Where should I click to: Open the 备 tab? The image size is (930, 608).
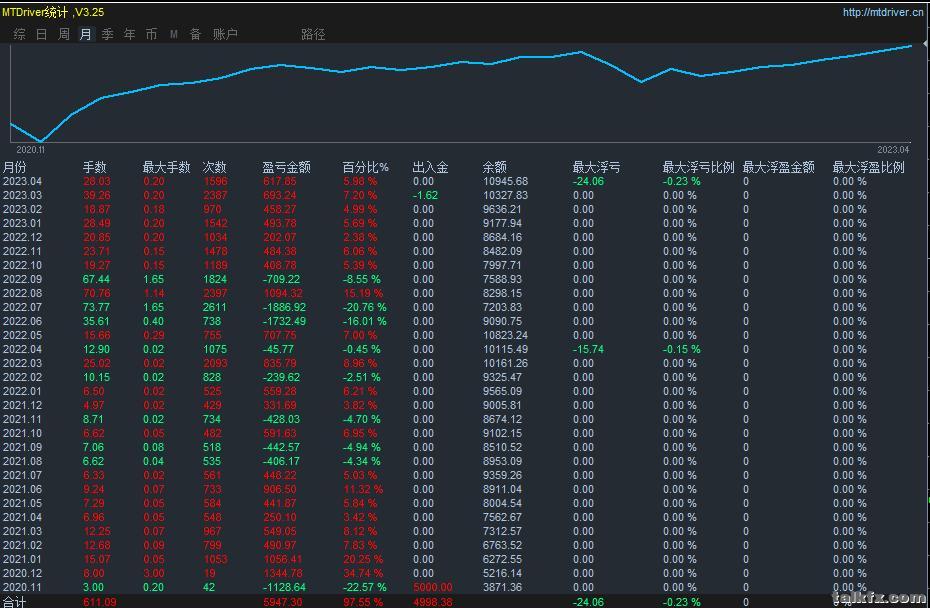point(195,34)
